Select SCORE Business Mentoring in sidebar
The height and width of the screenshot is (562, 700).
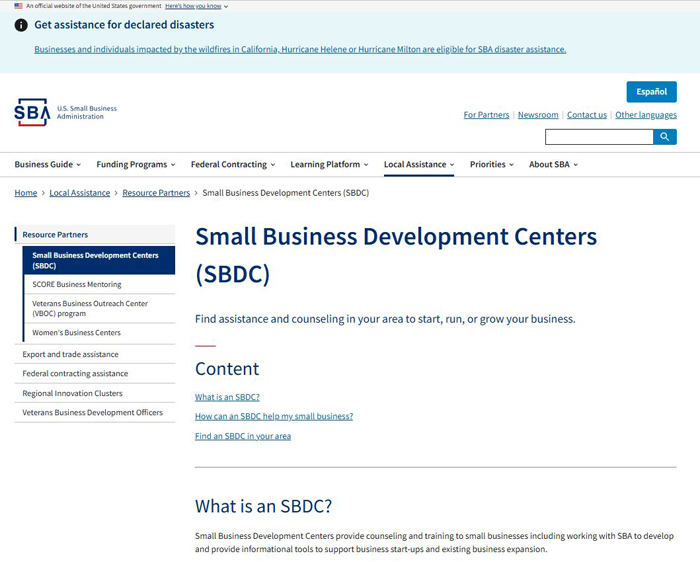point(100,284)
